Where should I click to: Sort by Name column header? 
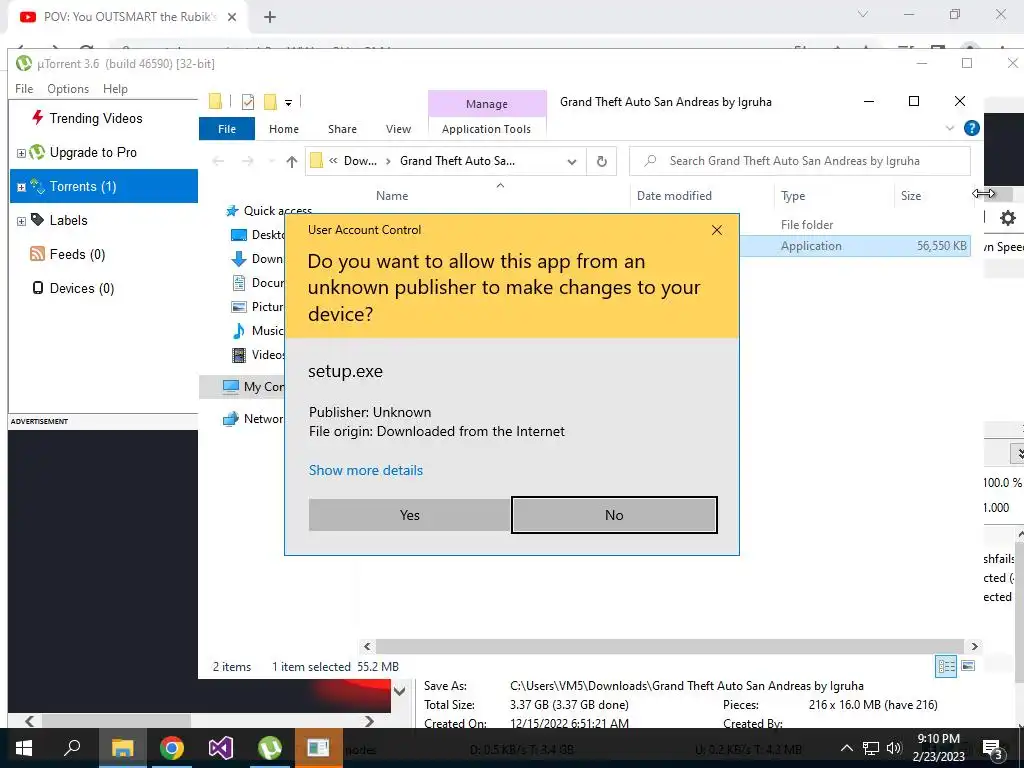click(392, 196)
